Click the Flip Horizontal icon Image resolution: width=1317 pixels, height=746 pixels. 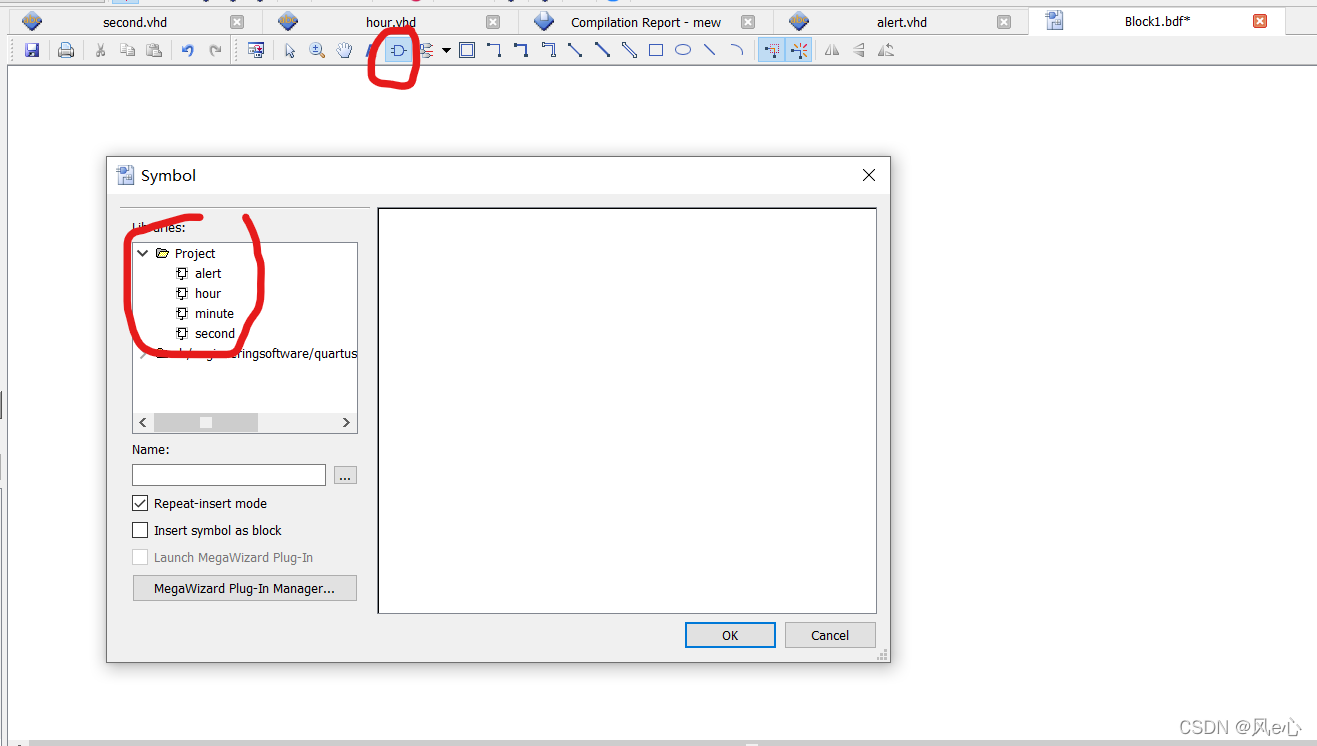832,50
